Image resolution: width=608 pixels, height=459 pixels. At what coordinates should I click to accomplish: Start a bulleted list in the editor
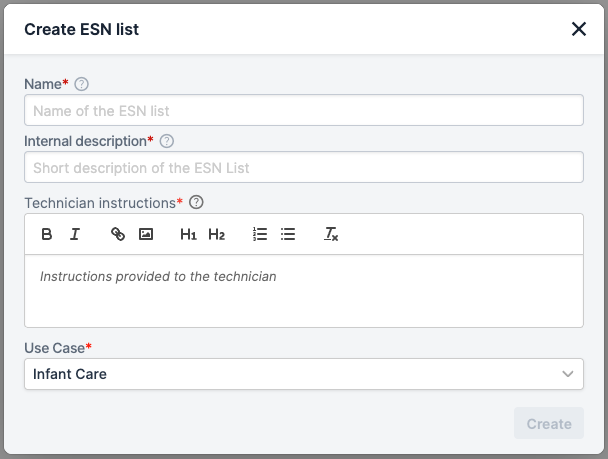tap(288, 234)
